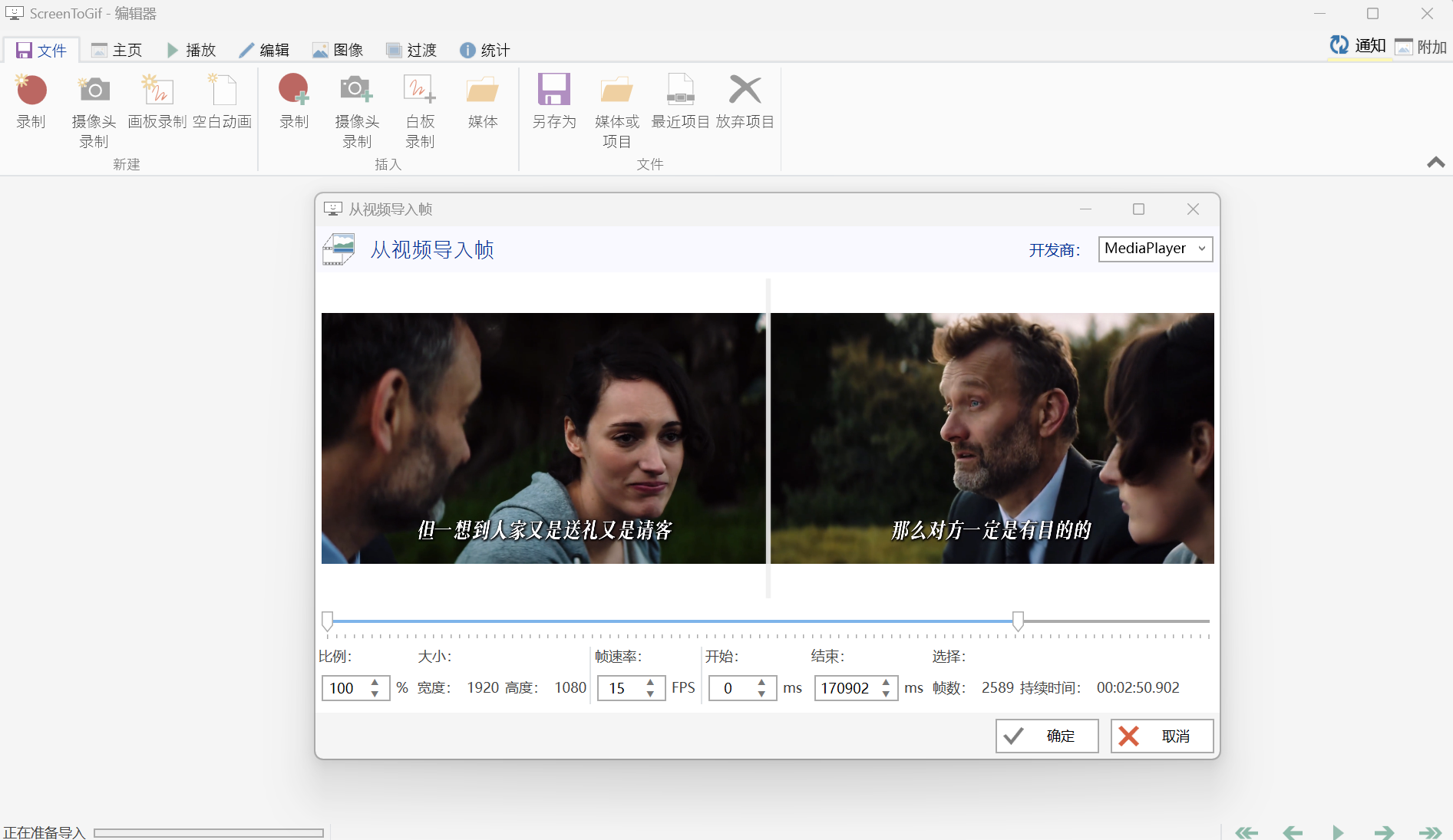Create a 空白动画 blank animation
The image size is (1453, 840).
[223, 101]
